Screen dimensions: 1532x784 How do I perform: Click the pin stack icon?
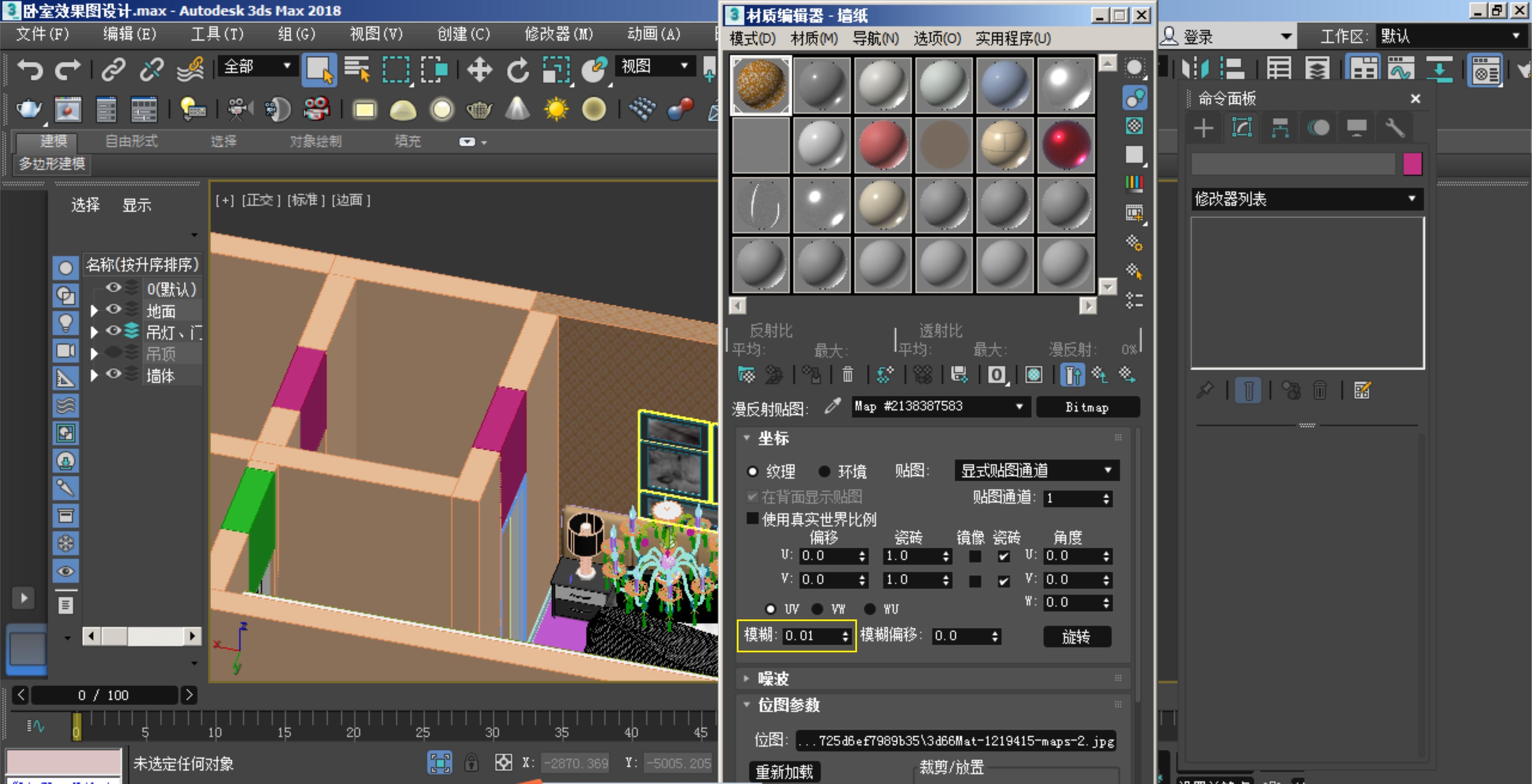[1205, 391]
